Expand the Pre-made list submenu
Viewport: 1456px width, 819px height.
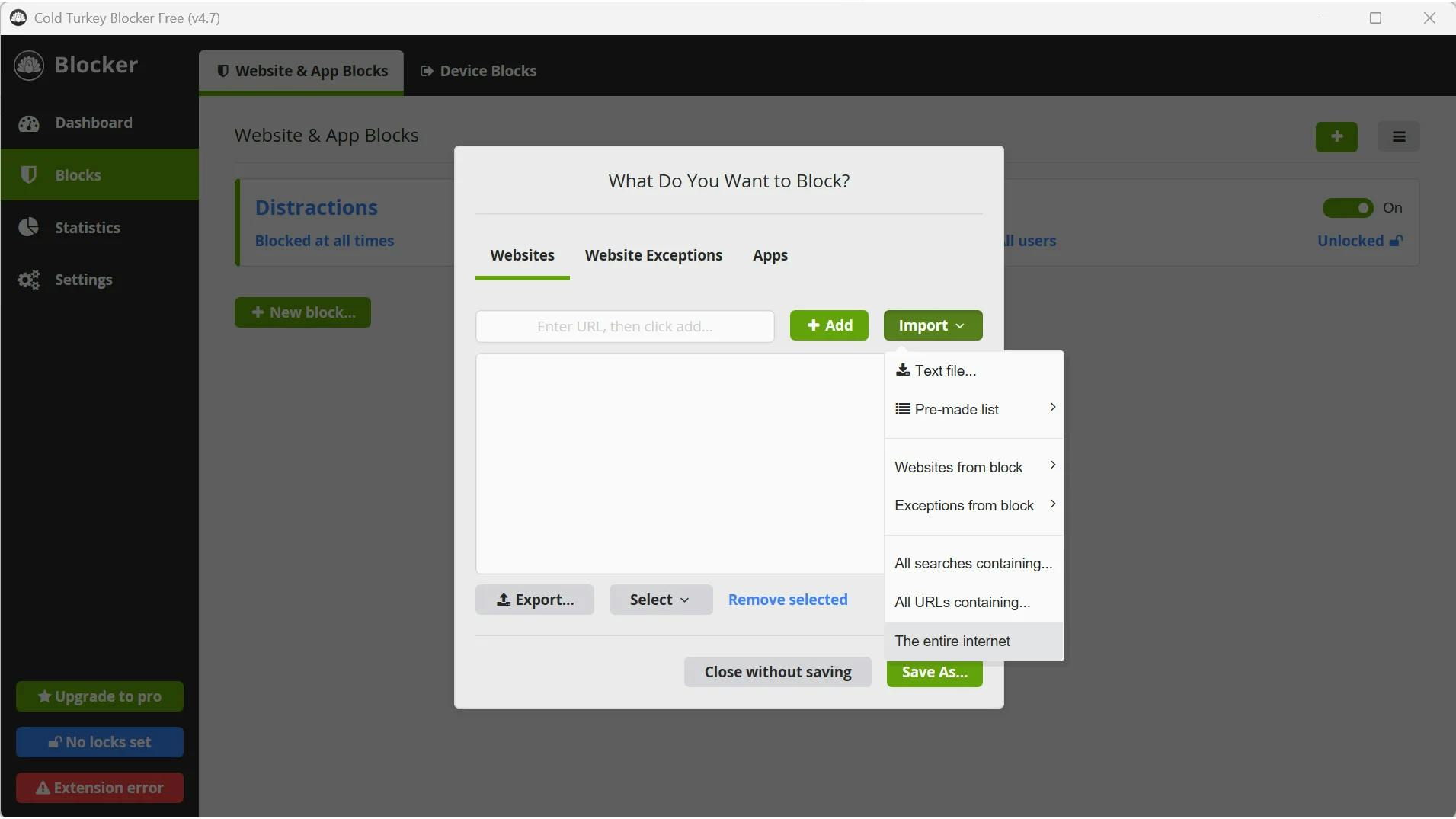coord(974,409)
